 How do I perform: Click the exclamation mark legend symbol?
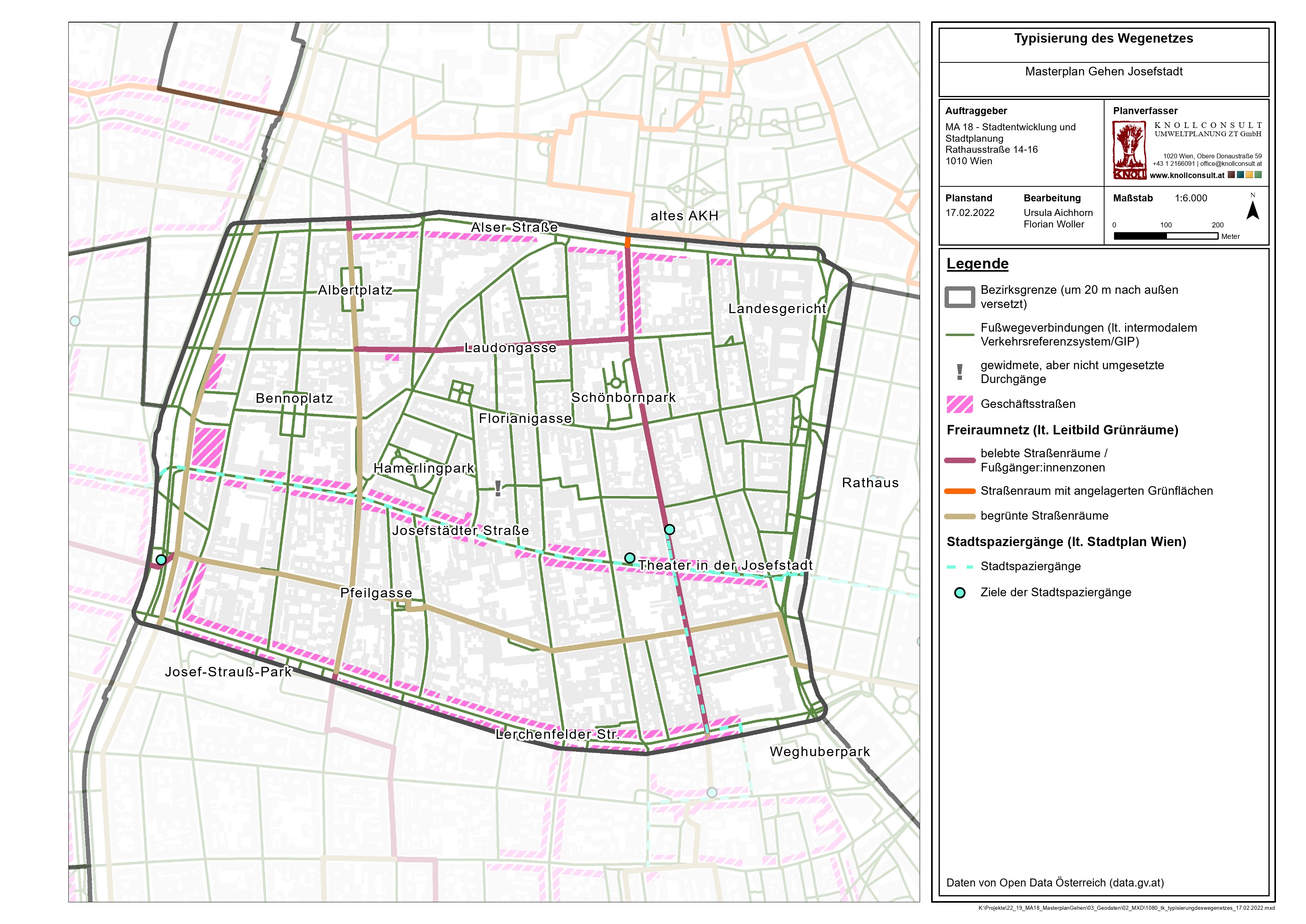click(960, 372)
